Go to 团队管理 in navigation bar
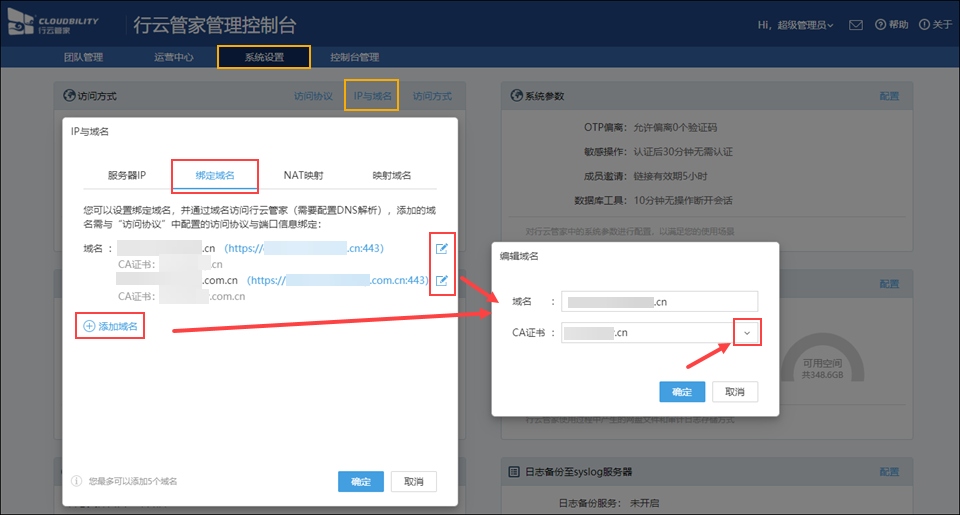This screenshot has width=960, height=515. point(83,57)
